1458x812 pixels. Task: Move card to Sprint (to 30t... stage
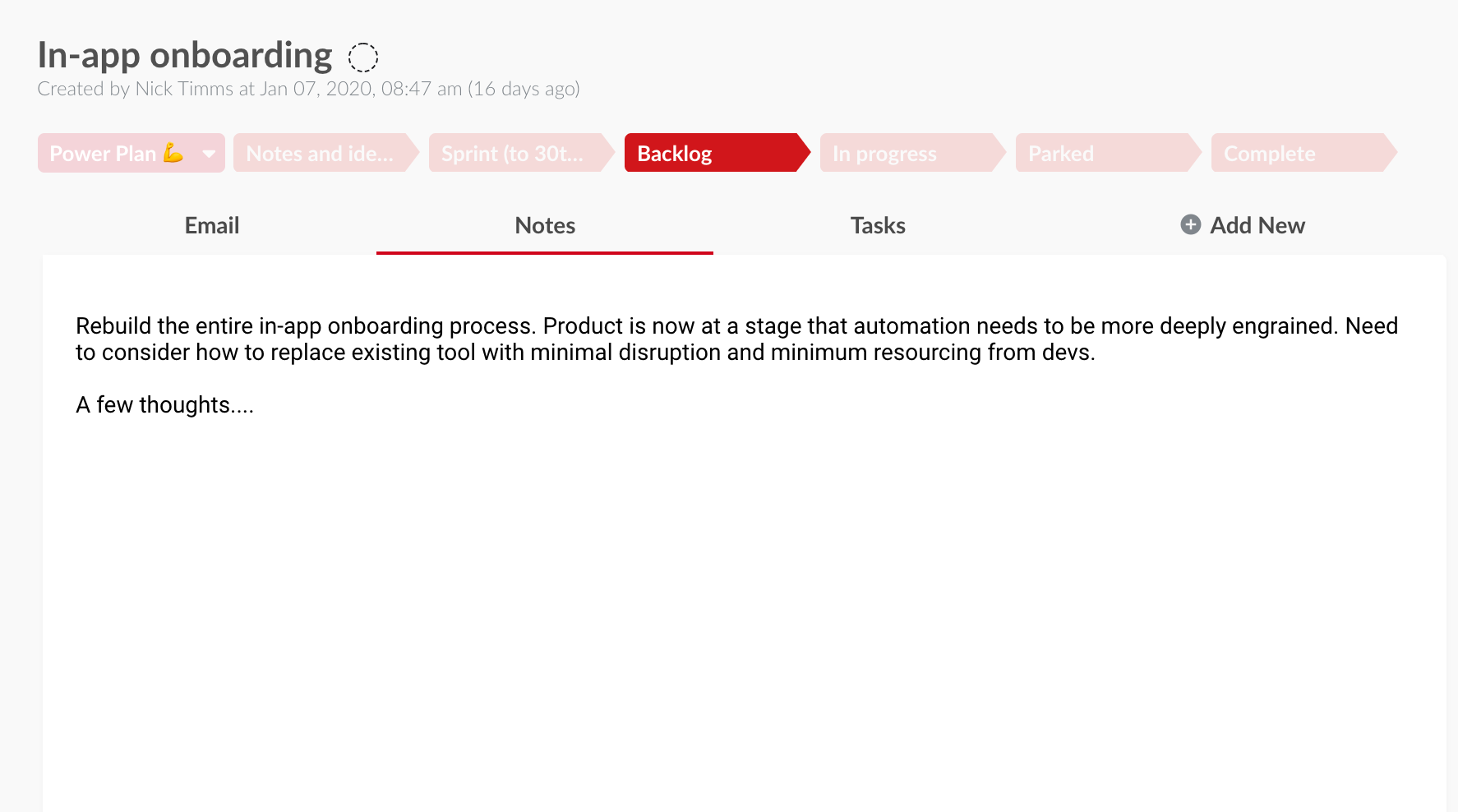(x=522, y=153)
